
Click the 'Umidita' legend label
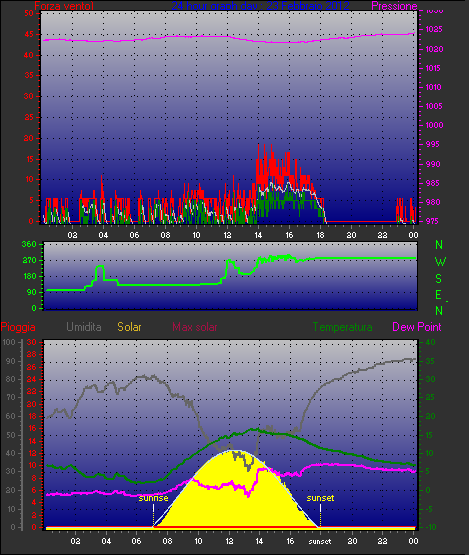click(84, 327)
